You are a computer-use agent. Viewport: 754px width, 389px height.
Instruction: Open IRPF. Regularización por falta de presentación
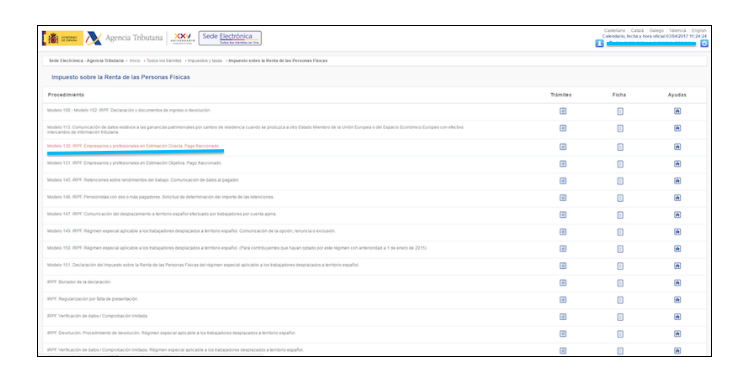92,299
